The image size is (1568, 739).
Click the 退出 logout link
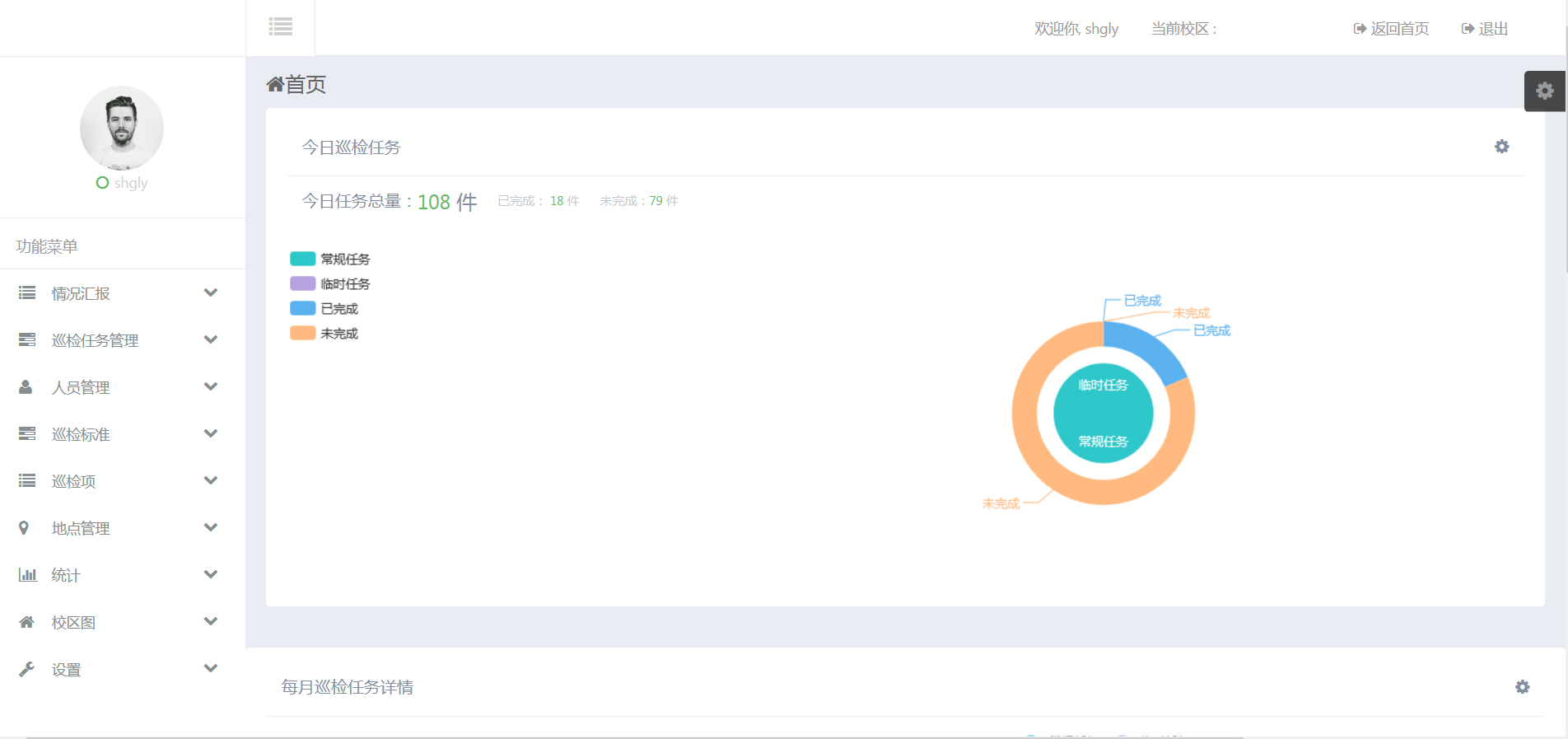[x=1485, y=29]
